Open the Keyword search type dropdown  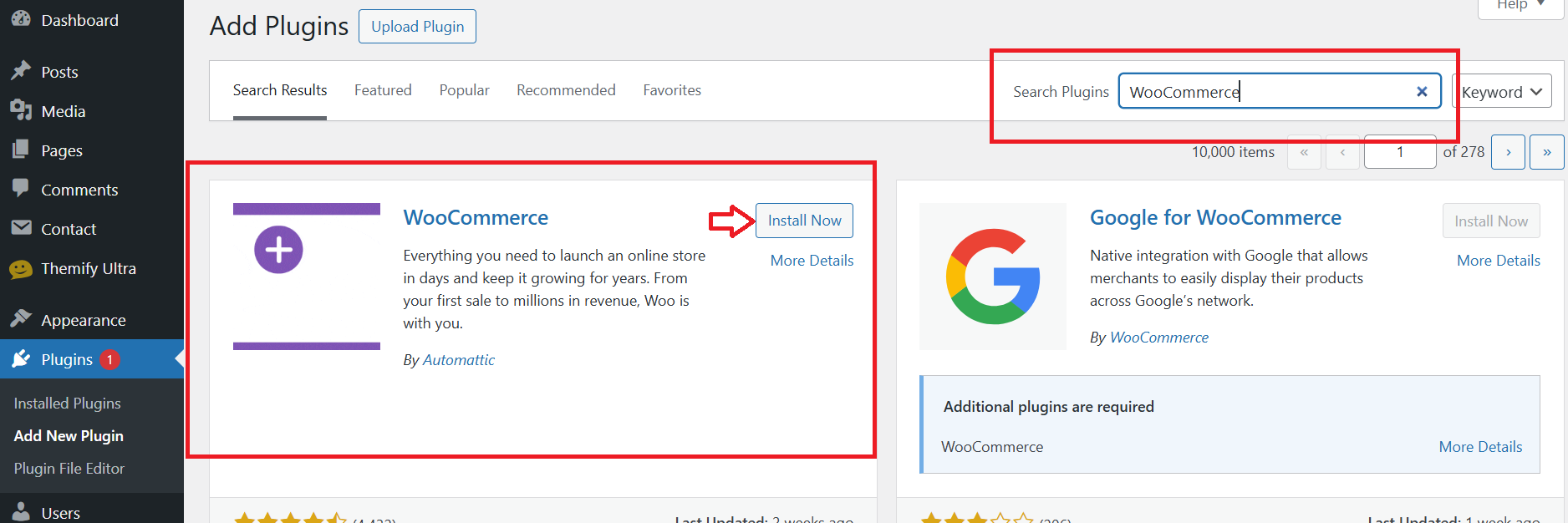pos(1502,91)
